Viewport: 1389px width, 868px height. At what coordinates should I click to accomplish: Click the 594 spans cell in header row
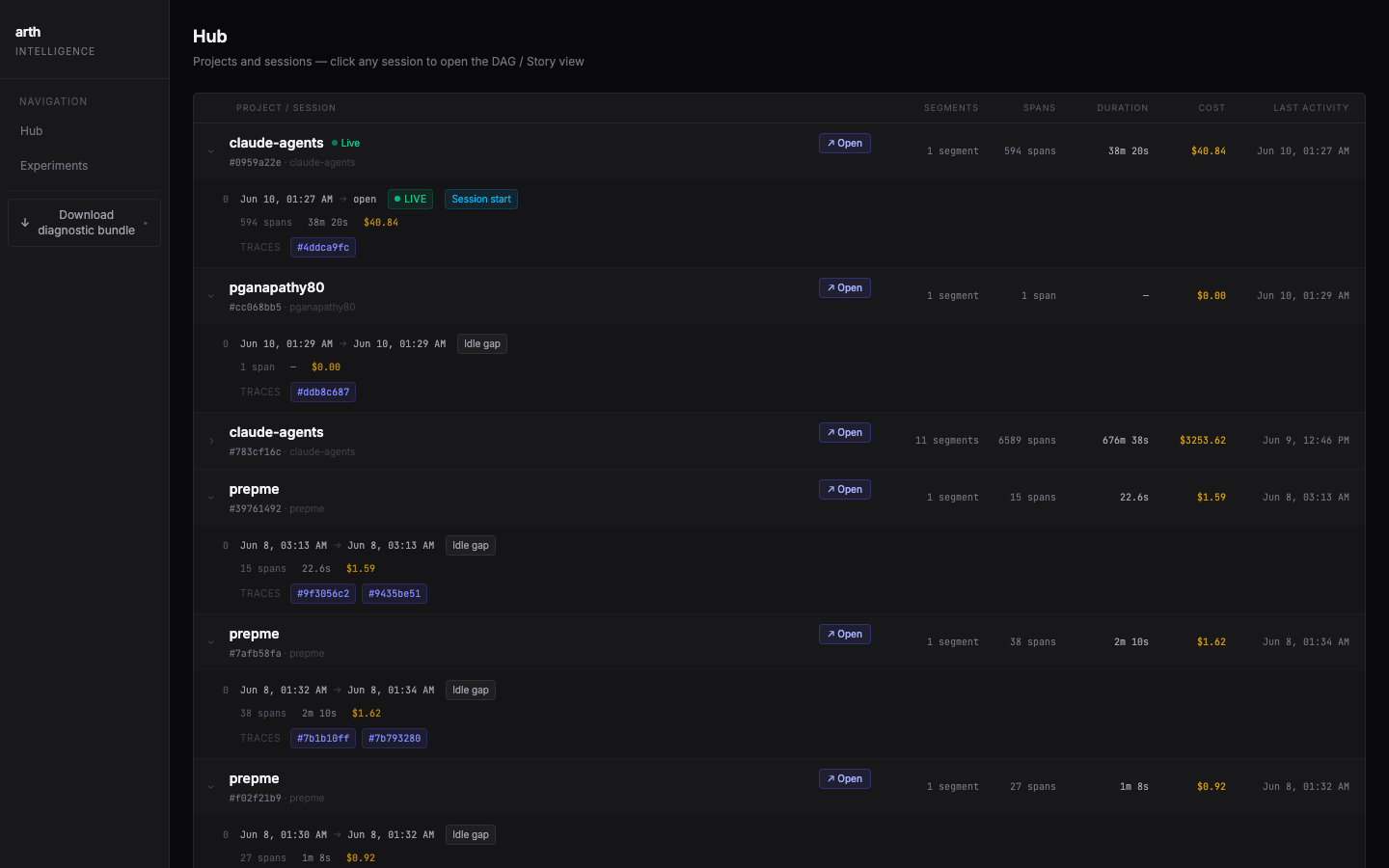[1030, 151]
